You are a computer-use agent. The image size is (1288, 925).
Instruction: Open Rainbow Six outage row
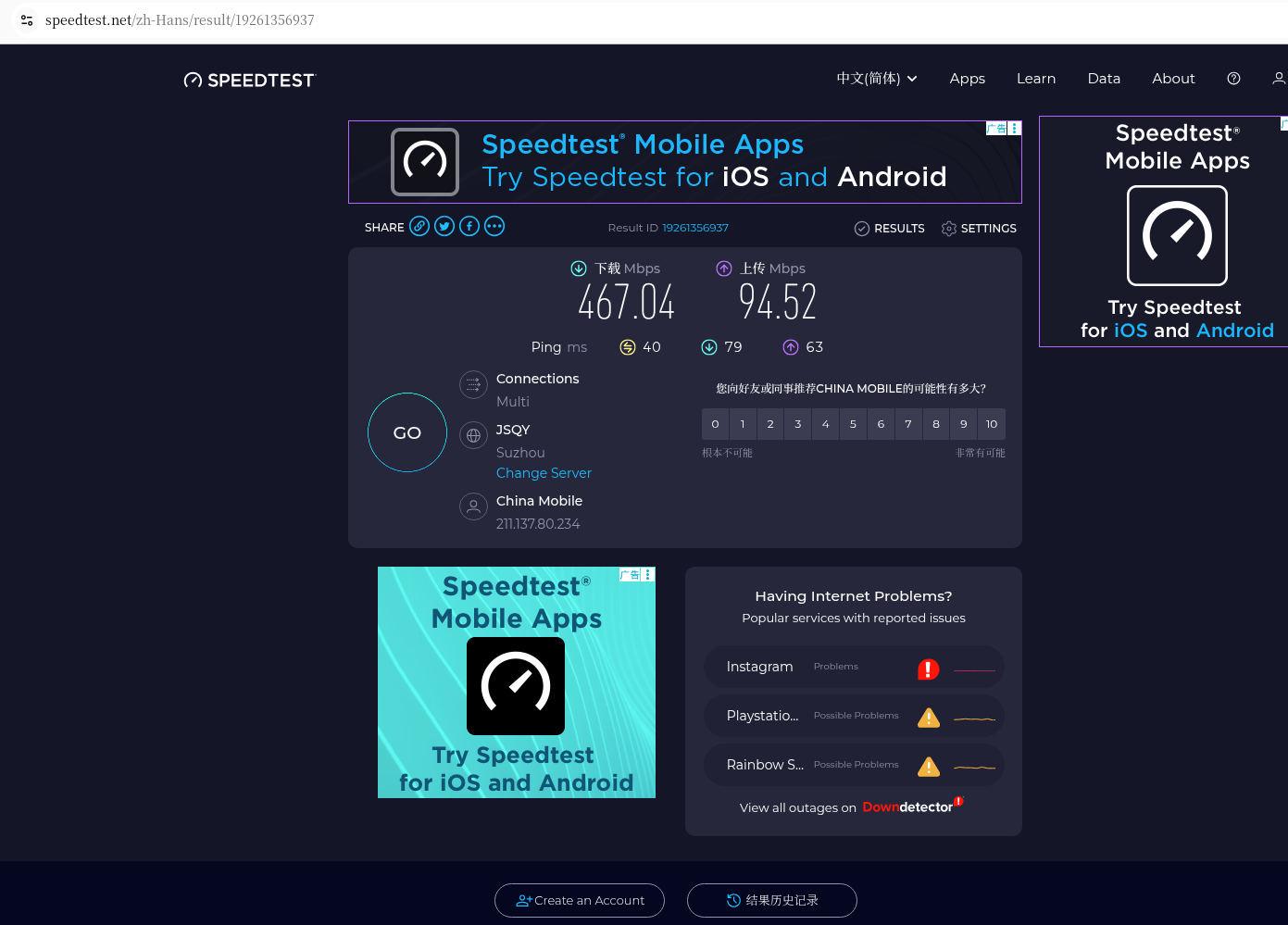pos(854,765)
